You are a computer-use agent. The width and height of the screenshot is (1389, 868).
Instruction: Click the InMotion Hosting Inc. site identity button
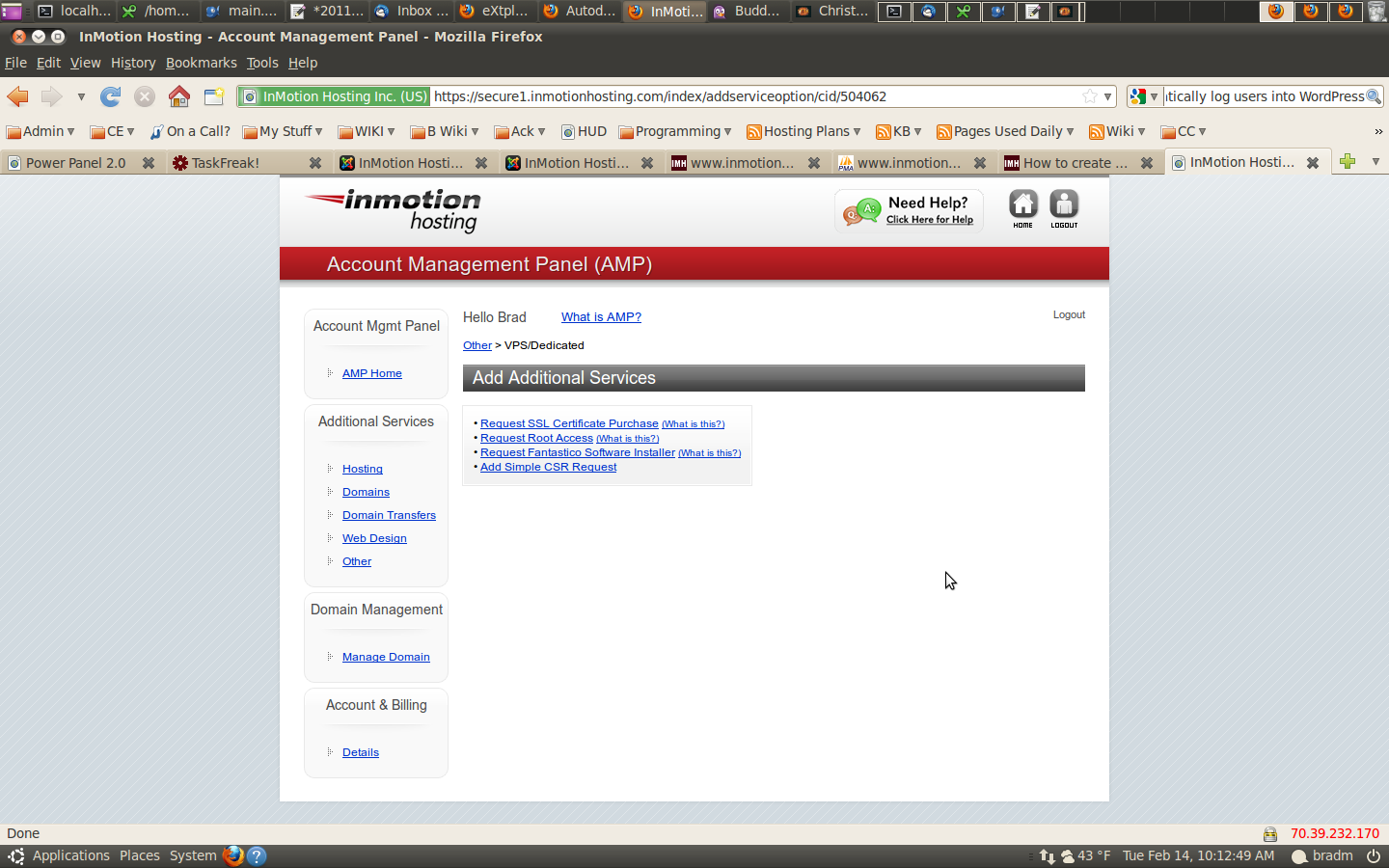tap(335, 96)
